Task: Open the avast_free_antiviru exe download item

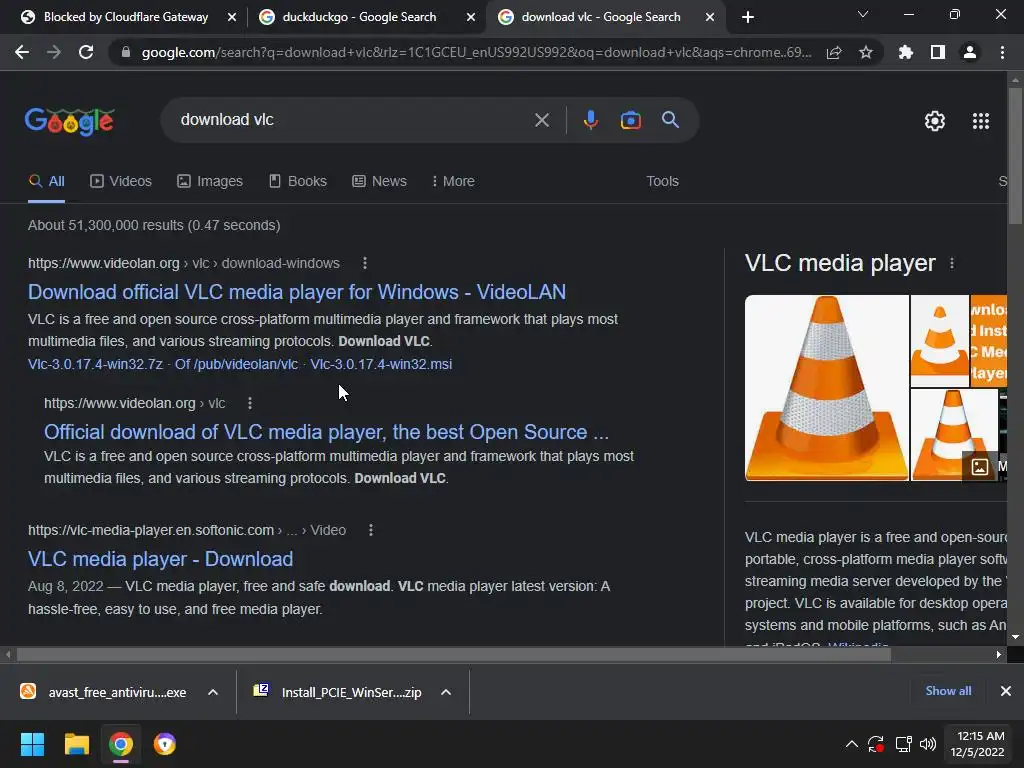Action: point(104,692)
